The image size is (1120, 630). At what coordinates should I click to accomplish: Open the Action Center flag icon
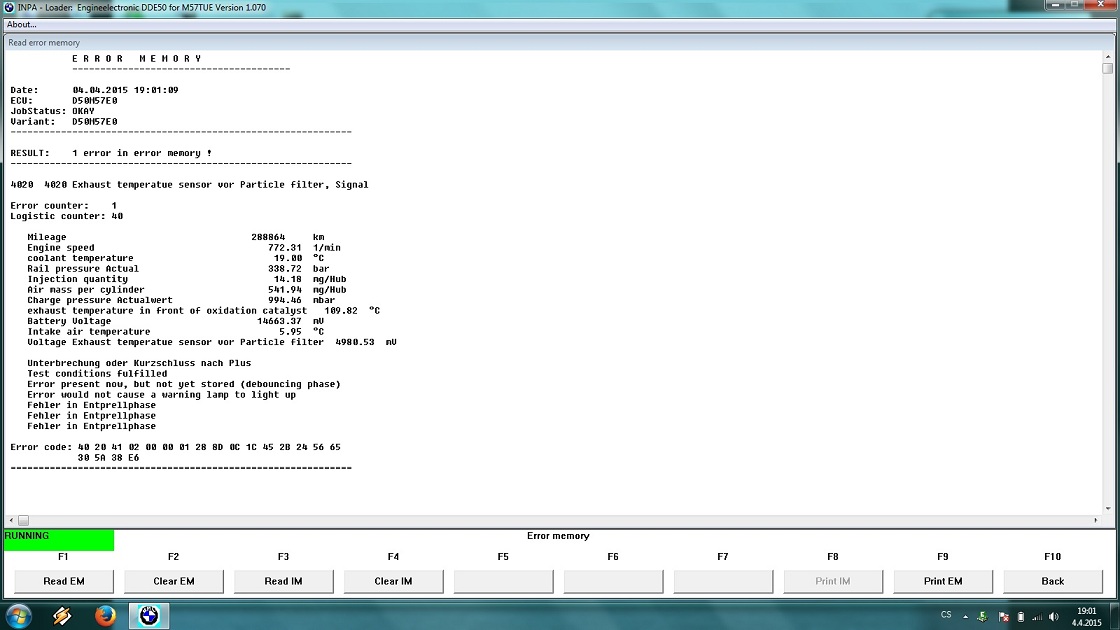click(x=1003, y=616)
